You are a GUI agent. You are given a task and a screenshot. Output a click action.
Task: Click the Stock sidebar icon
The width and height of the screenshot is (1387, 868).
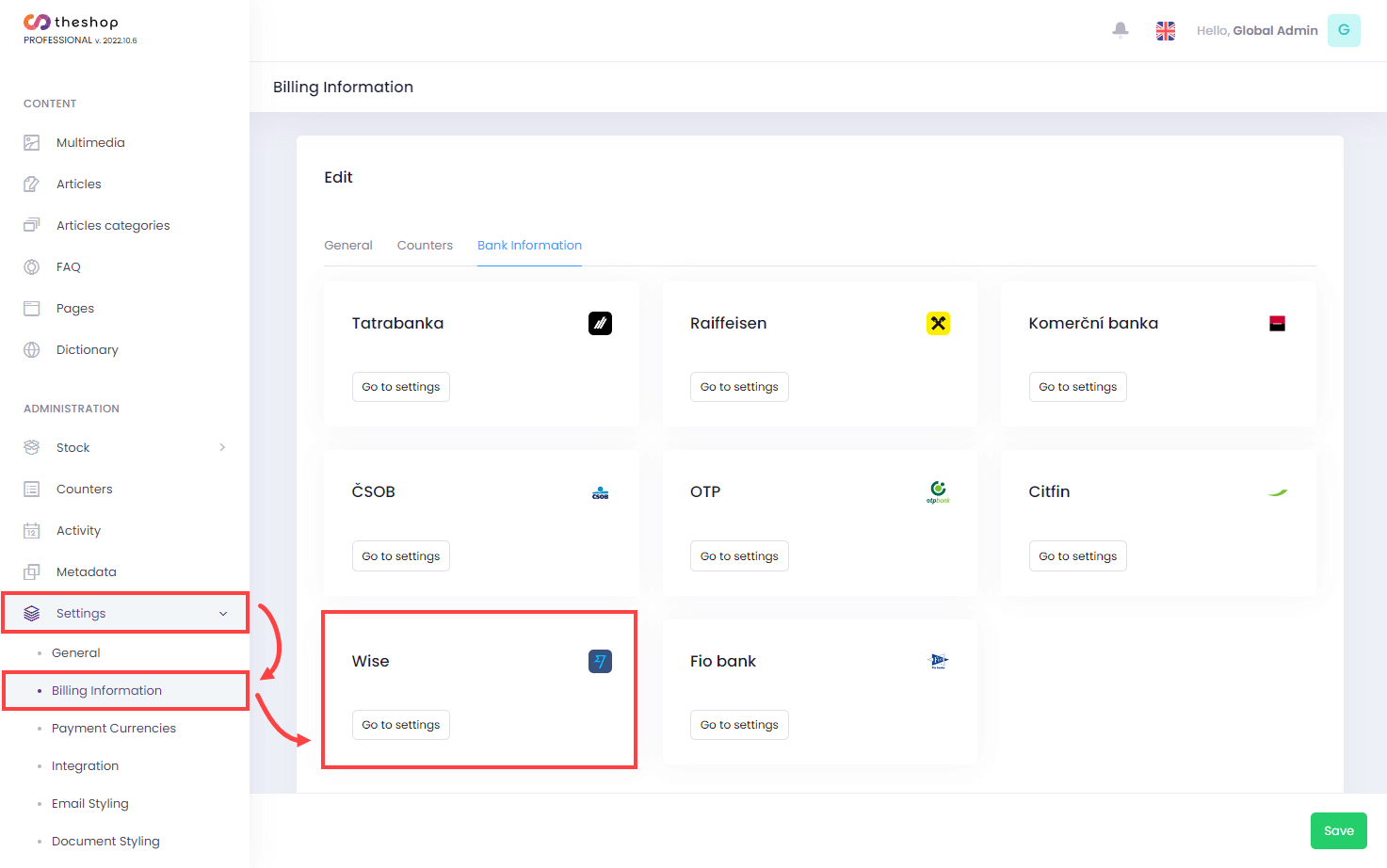coord(32,448)
